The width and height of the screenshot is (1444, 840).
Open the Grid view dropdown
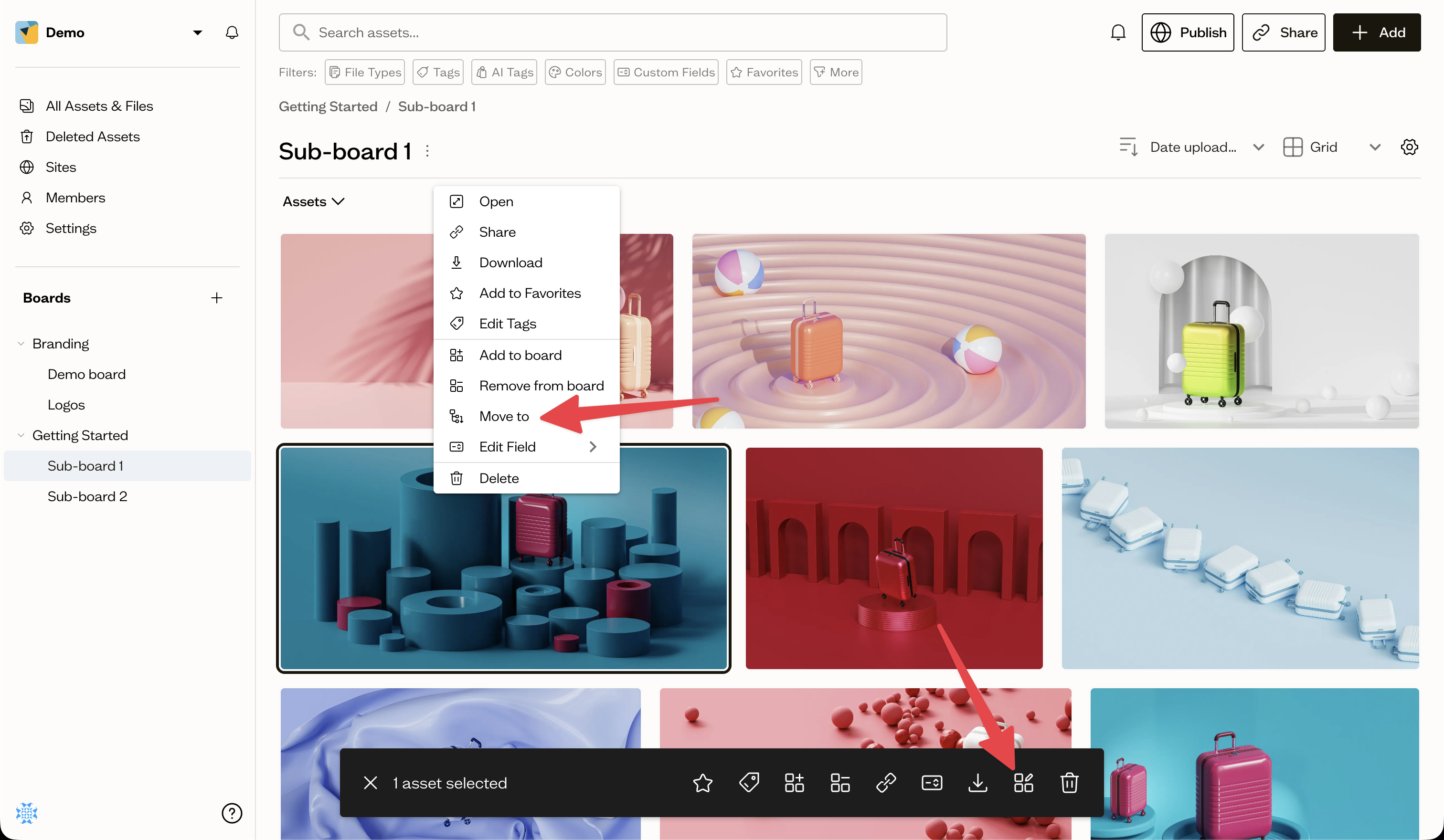(x=1332, y=147)
